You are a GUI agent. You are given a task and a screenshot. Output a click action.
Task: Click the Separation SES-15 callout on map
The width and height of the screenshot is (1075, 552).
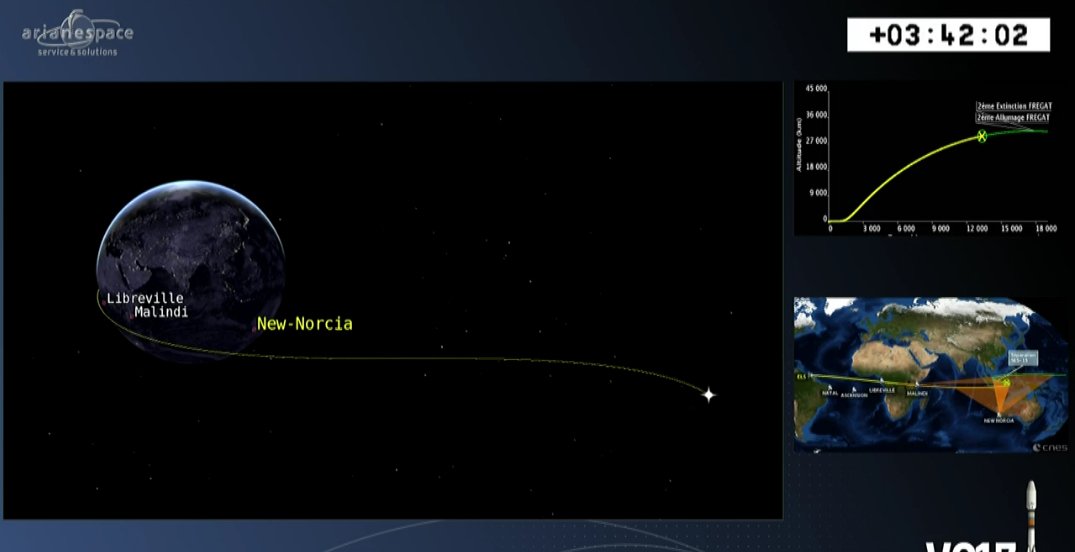pyautogui.click(x=1021, y=358)
